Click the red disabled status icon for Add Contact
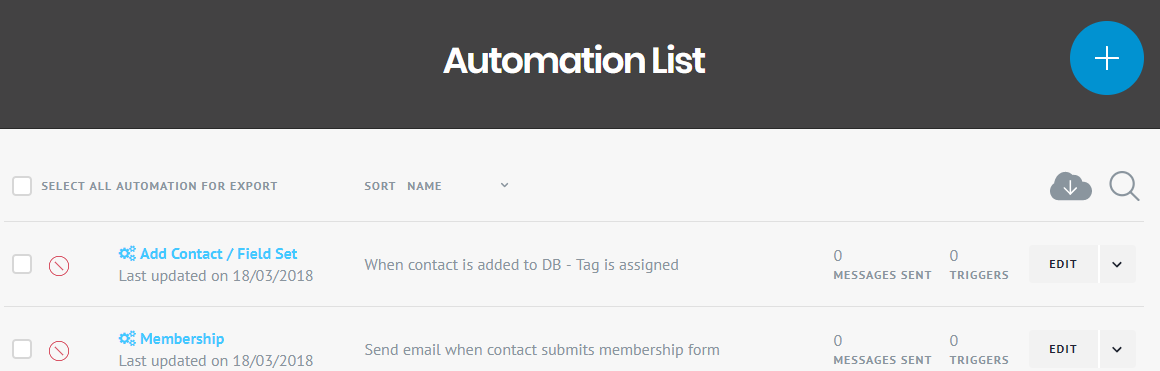Image resolution: width=1160 pixels, height=371 pixels. 59,266
